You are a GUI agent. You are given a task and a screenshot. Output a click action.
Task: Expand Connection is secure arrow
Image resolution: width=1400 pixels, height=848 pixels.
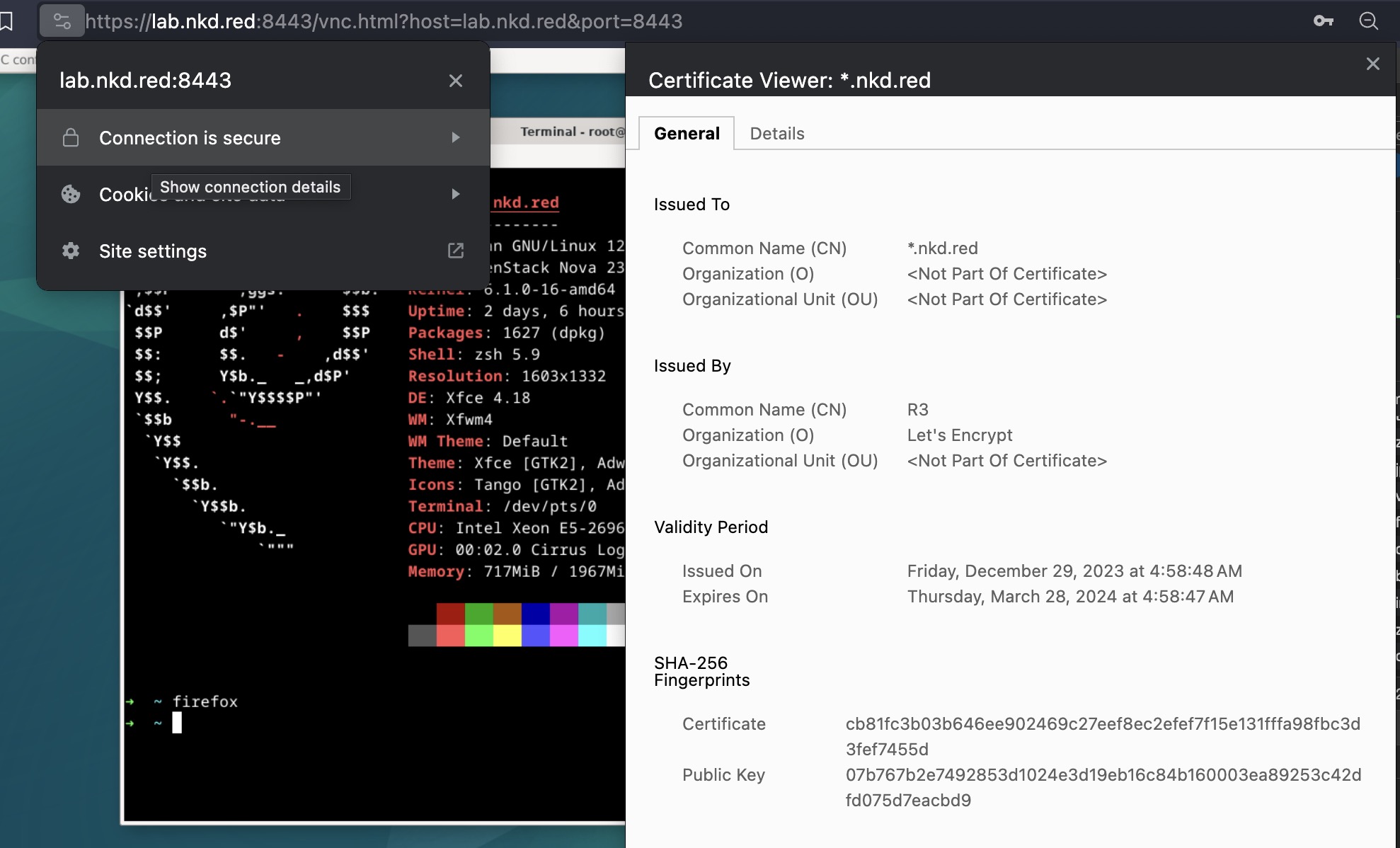(456, 137)
